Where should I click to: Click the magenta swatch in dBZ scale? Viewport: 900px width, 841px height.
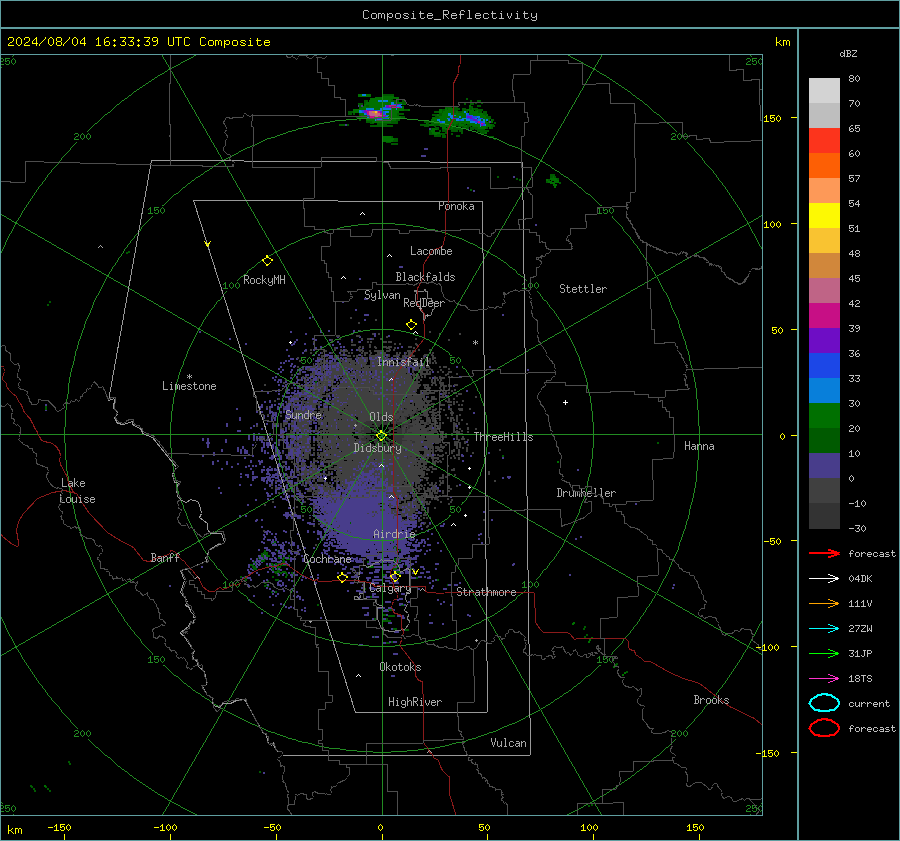pos(824,315)
